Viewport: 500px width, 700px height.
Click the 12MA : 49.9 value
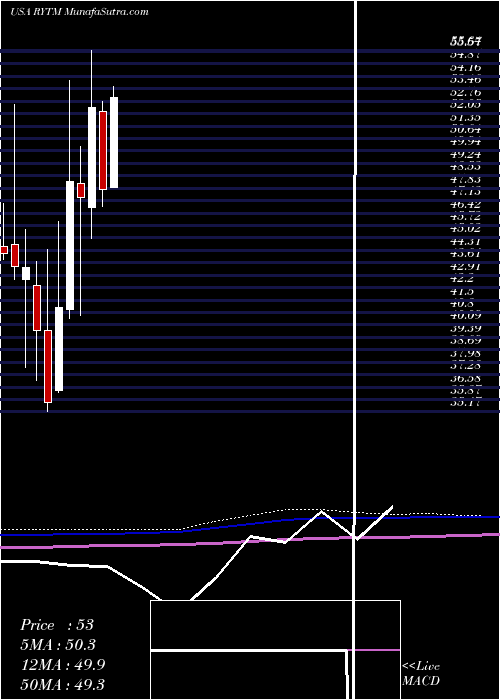tap(62, 664)
